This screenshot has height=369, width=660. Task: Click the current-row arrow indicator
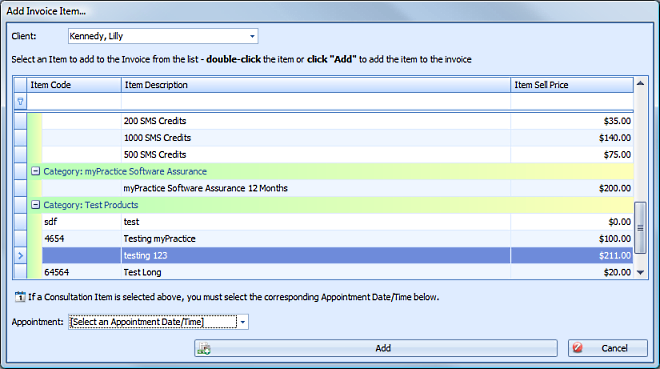tap(20, 255)
